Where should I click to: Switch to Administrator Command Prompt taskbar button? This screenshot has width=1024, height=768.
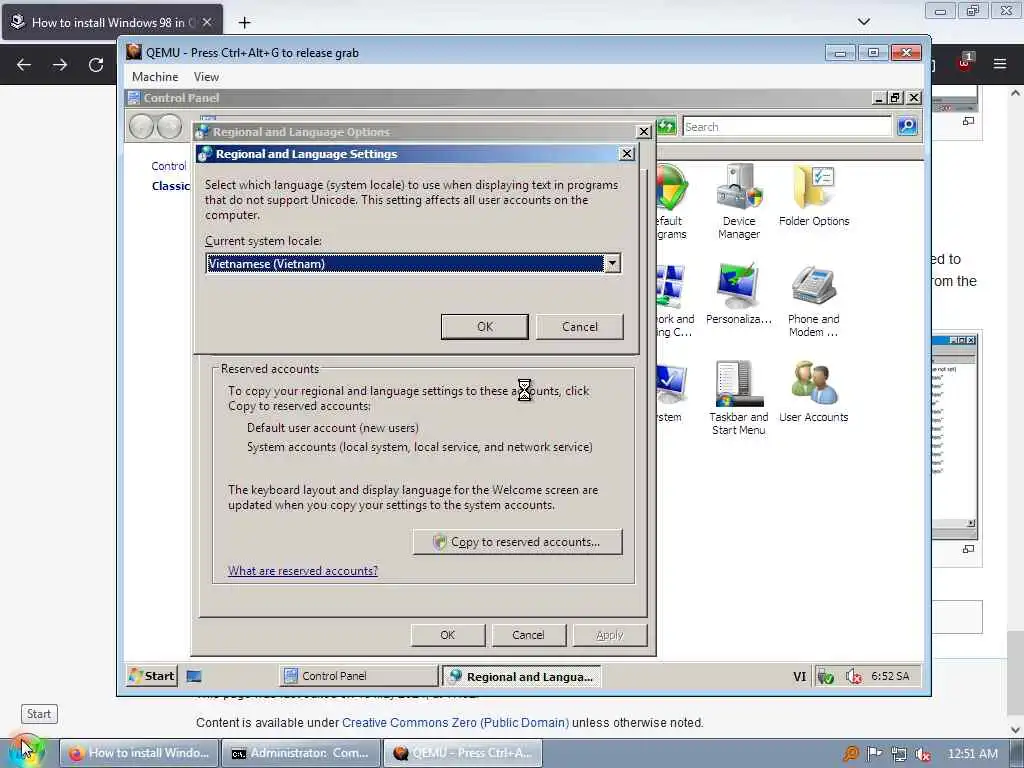(301, 753)
